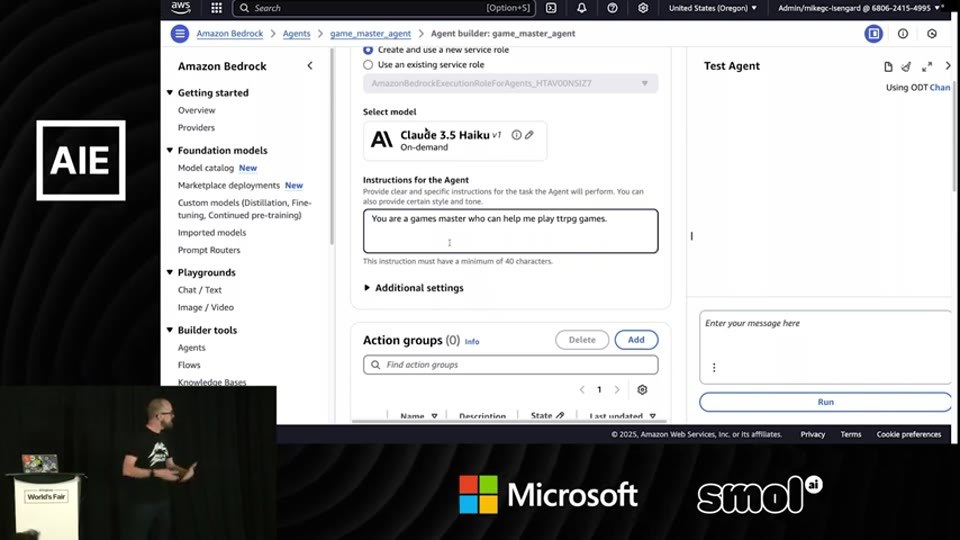Open the service role dropdown
The image size is (960, 540).
(x=511, y=83)
